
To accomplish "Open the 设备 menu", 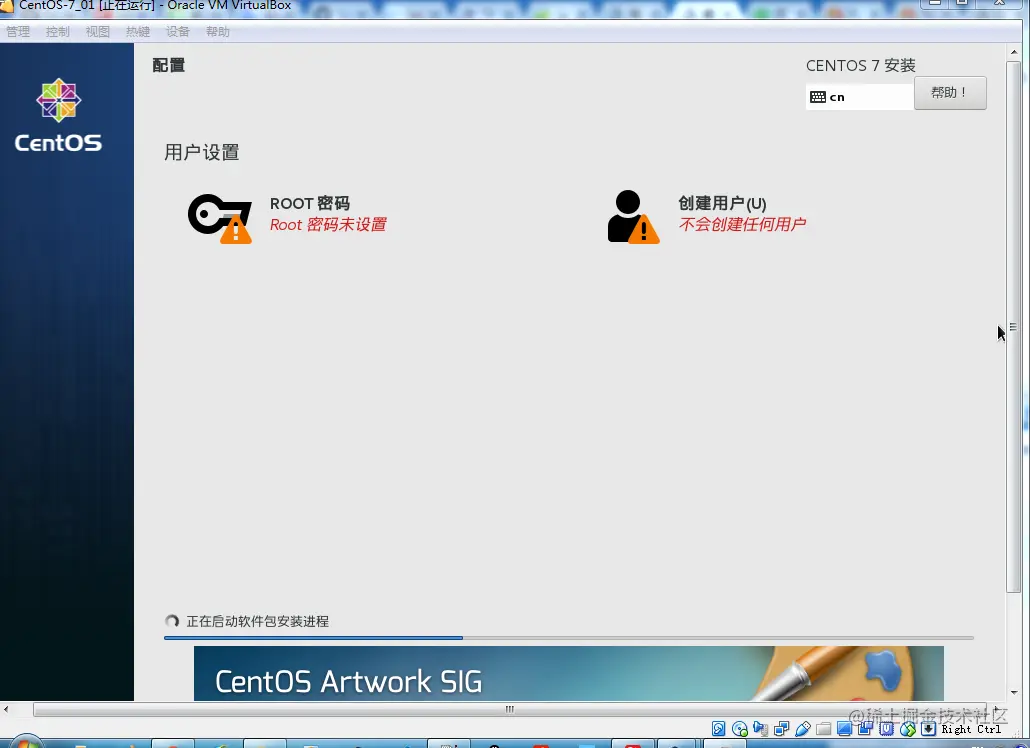I will pyautogui.click(x=177, y=32).
